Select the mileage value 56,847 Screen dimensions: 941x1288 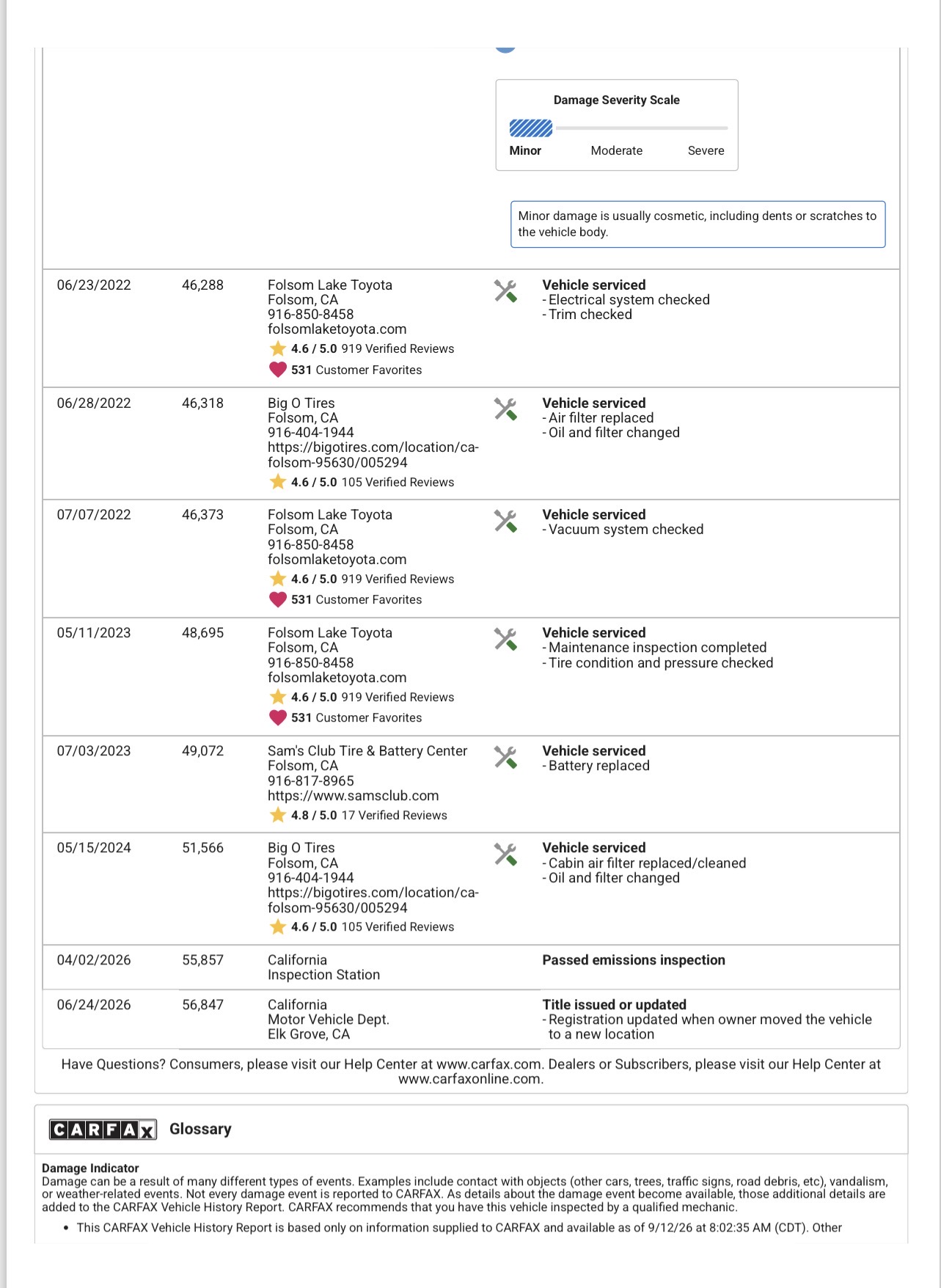click(x=202, y=1005)
